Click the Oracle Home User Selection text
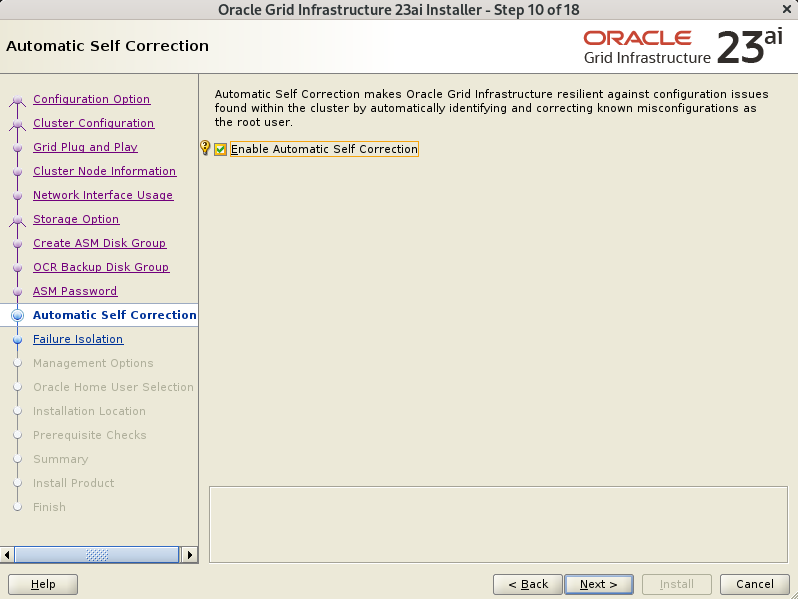 pos(113,387)
